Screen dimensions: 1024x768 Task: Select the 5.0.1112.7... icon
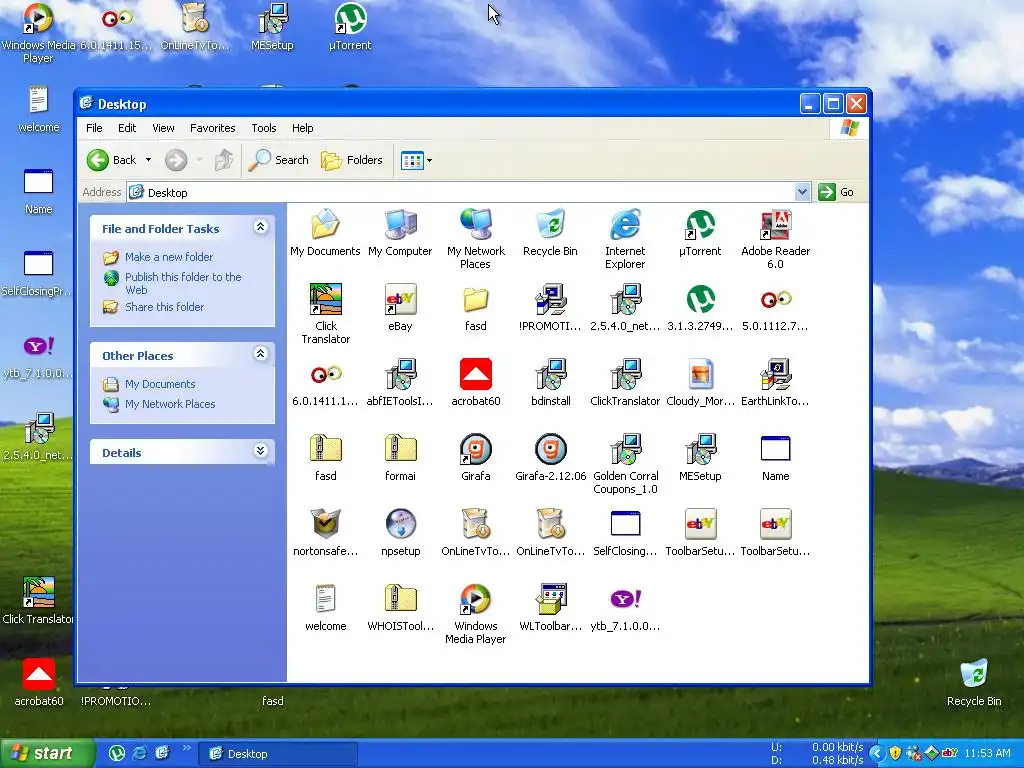pos(775,300)
